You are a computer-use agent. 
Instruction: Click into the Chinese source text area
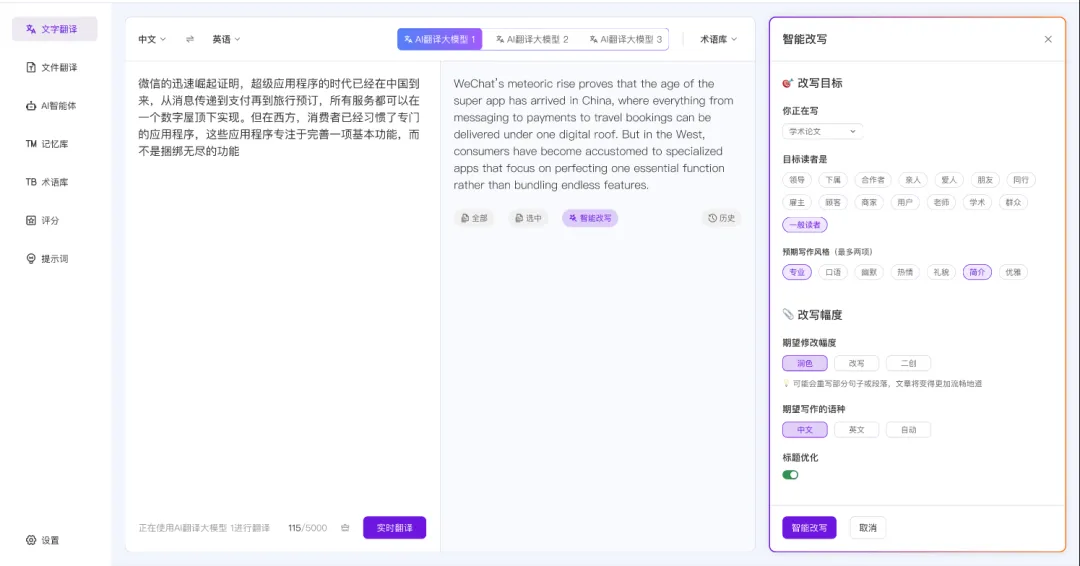[x=280, y=117]
